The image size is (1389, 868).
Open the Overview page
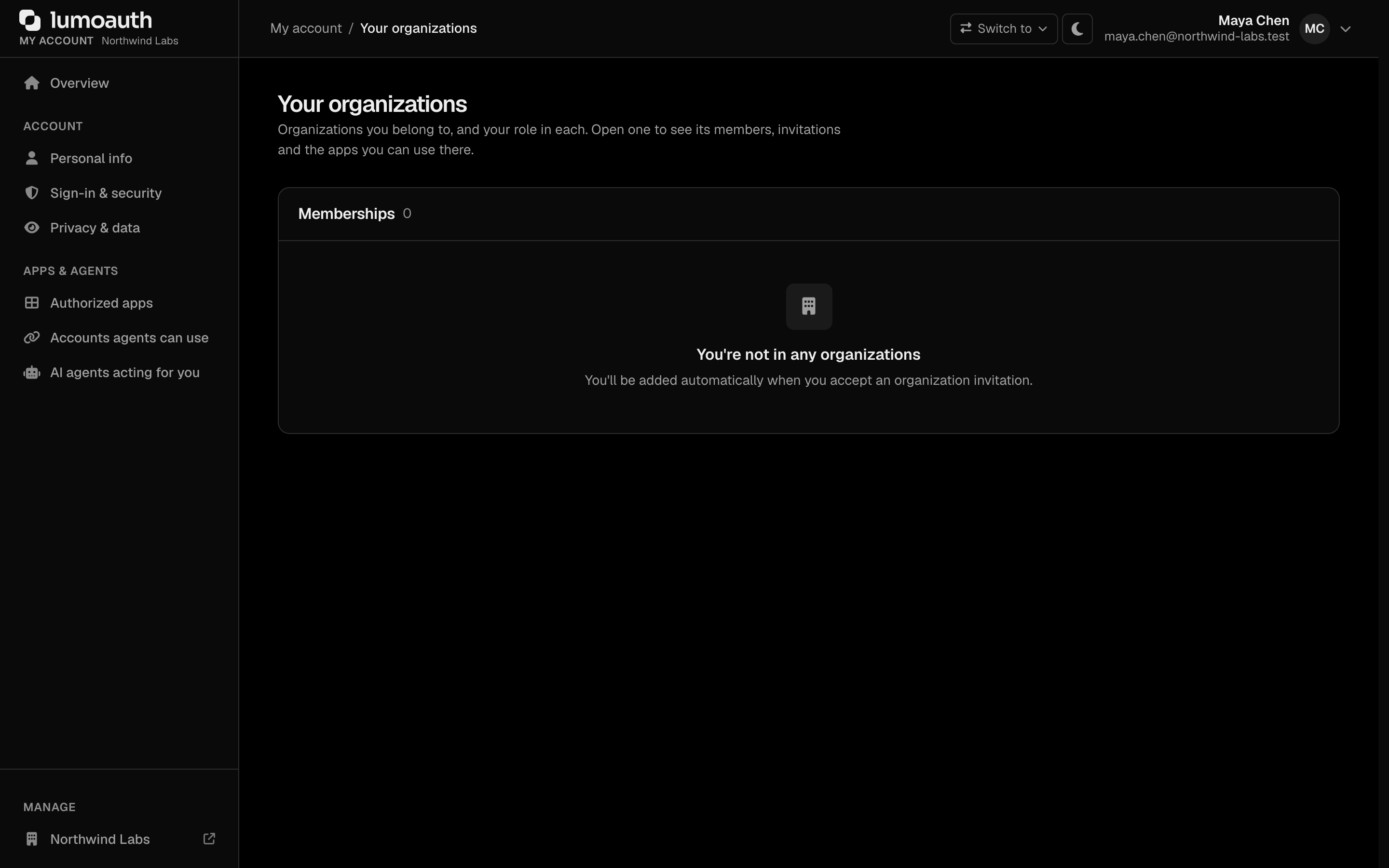119,83
